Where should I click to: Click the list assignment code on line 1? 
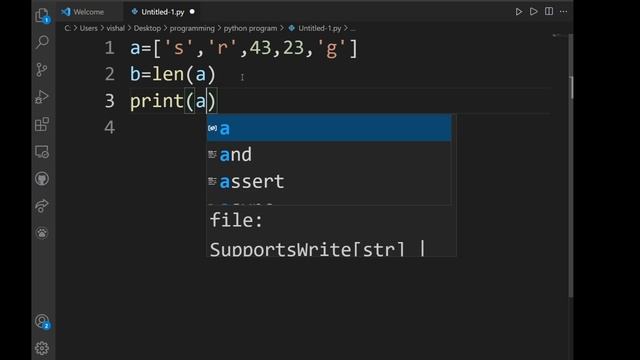coord(244,48)
